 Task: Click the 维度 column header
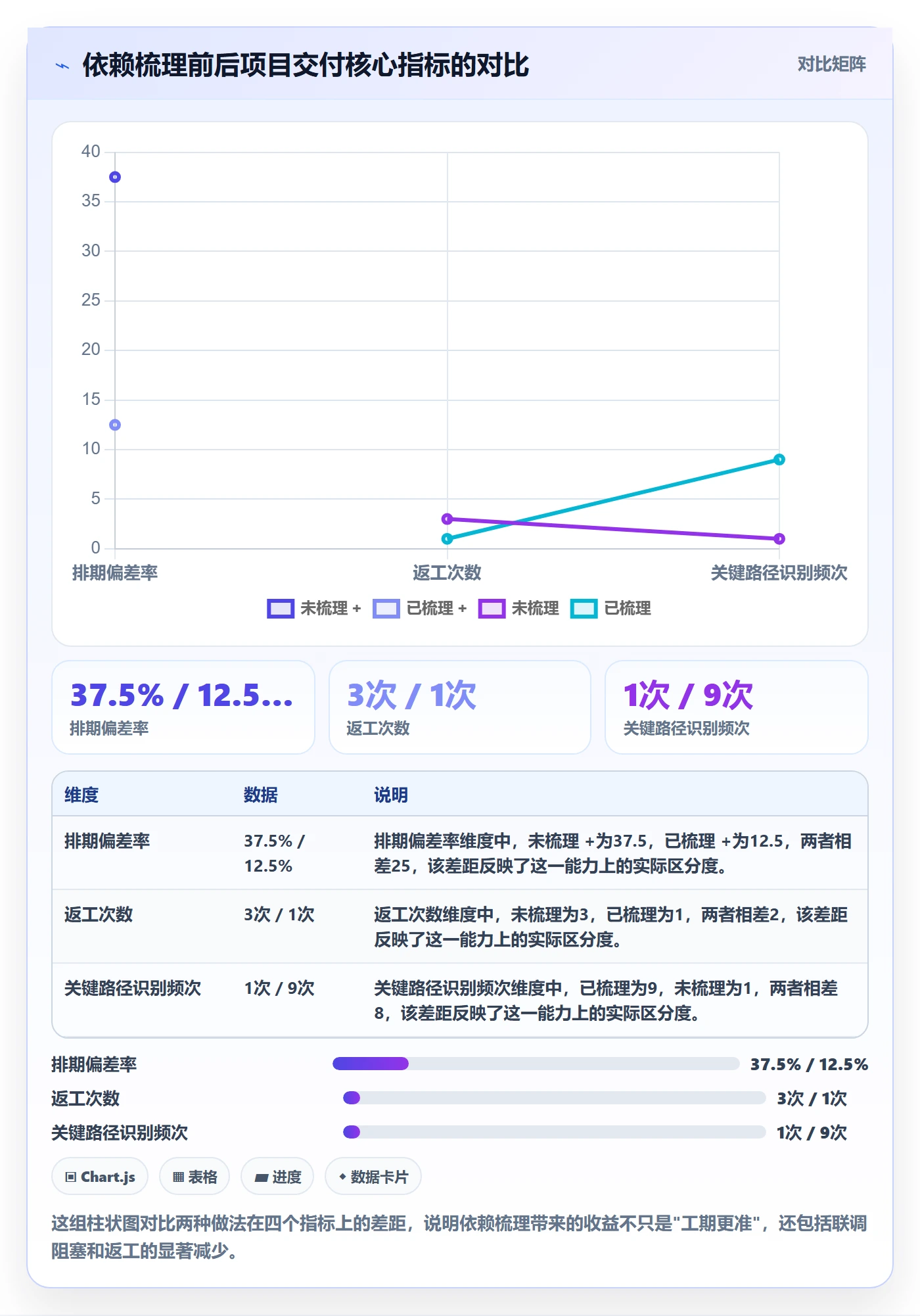[81, 795]
